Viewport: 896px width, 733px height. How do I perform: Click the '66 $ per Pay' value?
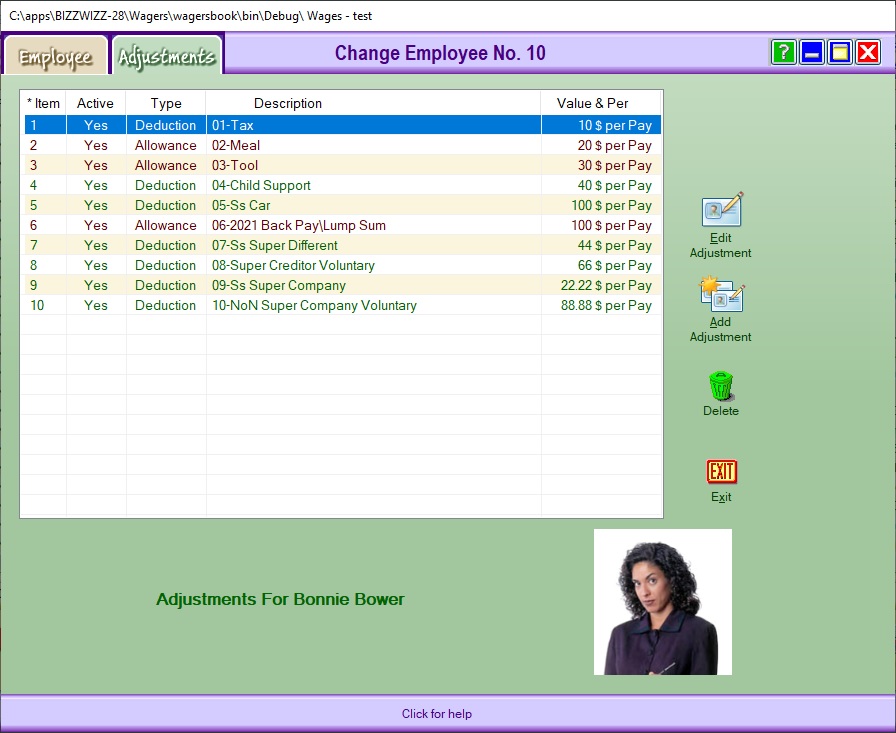[x=614, y=265]
